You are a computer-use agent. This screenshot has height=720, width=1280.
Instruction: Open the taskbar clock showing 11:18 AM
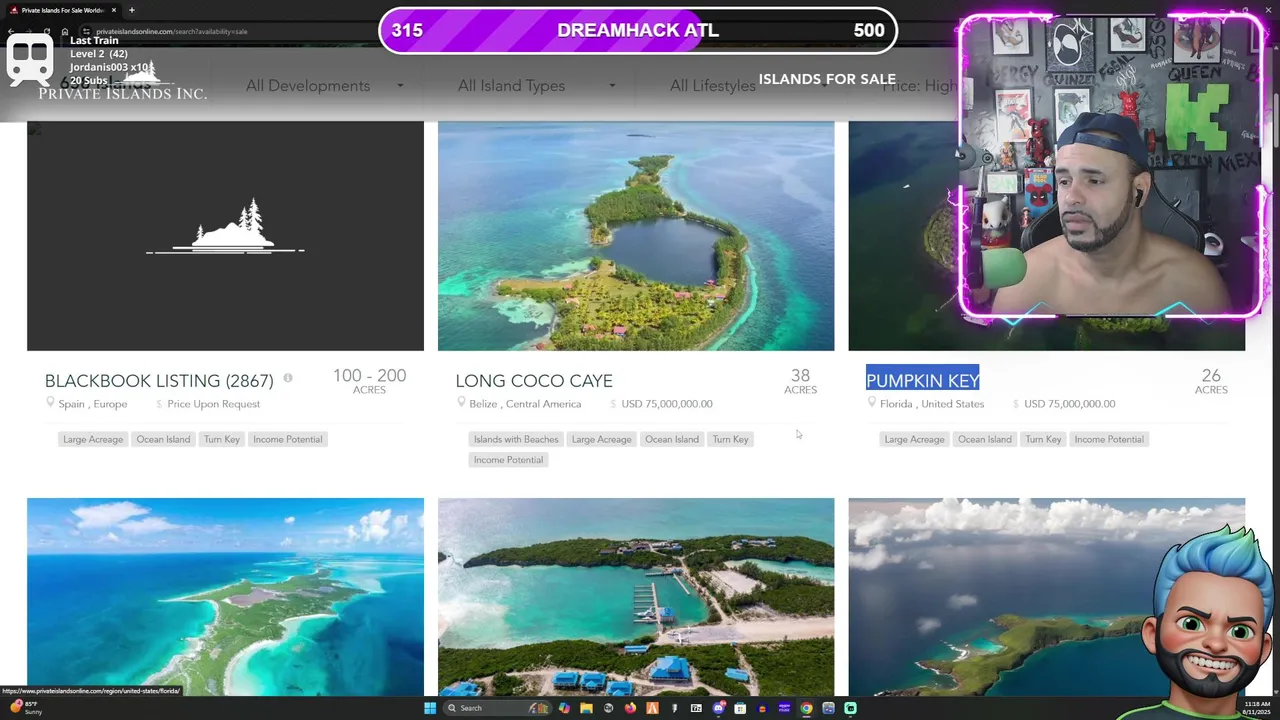click(x=1257, y=708)
